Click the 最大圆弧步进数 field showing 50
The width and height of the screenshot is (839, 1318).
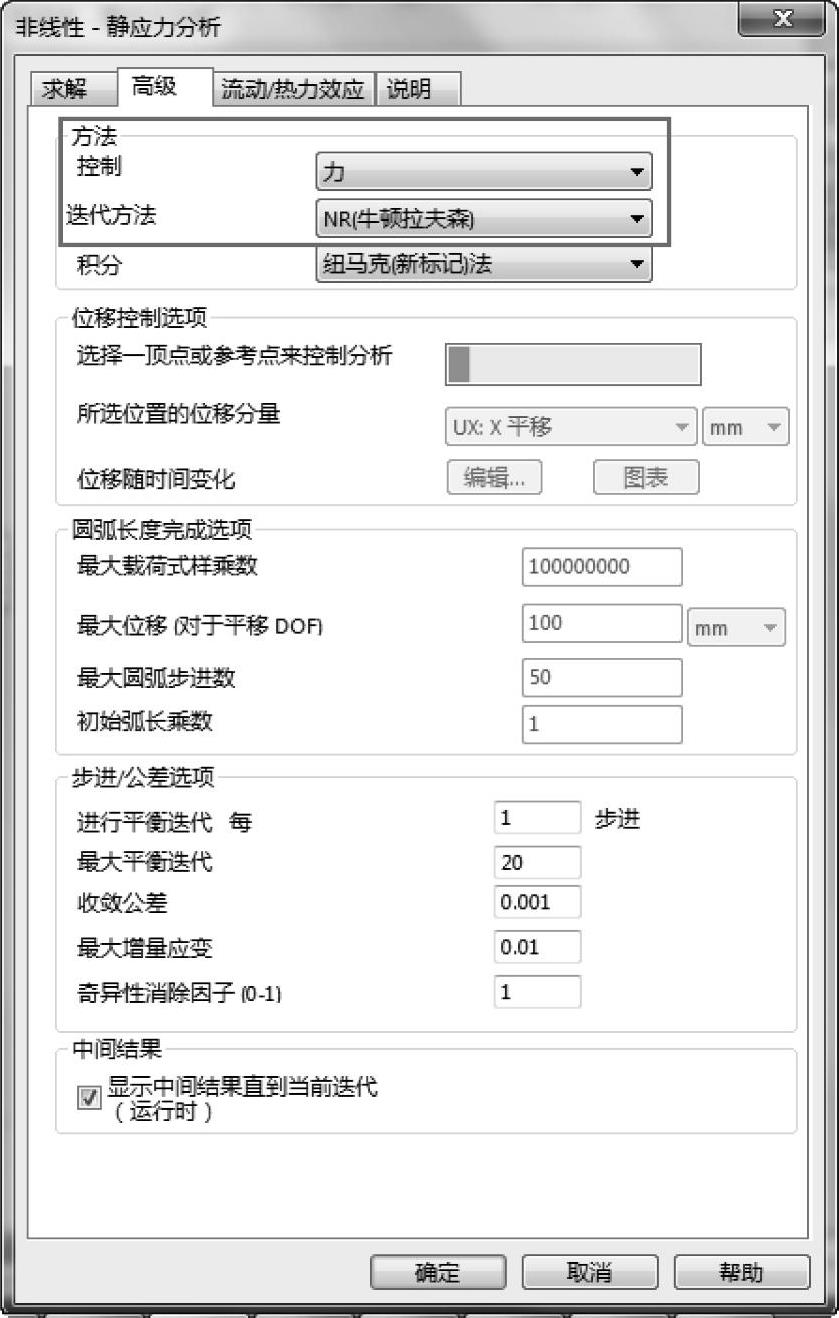(x=602, y=677)
